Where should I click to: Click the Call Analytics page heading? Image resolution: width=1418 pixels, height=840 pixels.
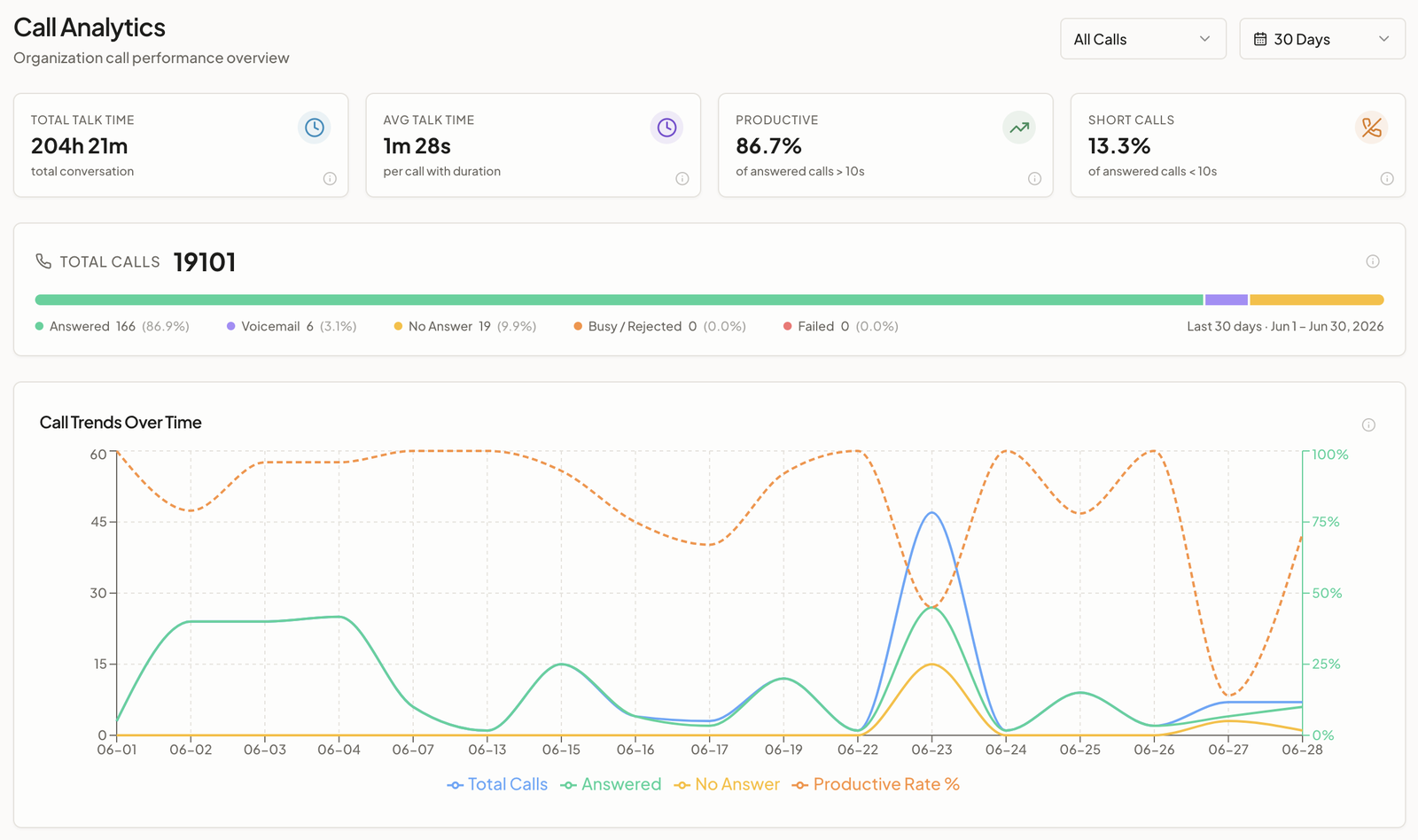coord(90,27)
